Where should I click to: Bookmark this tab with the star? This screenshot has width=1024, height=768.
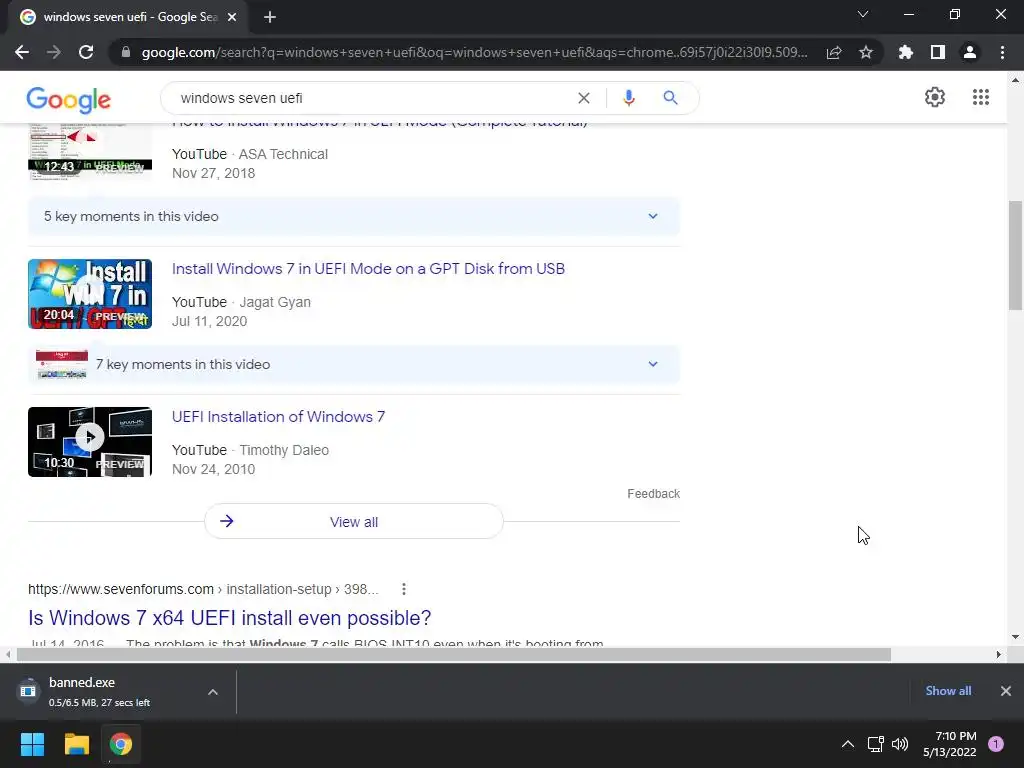point(866,52)
